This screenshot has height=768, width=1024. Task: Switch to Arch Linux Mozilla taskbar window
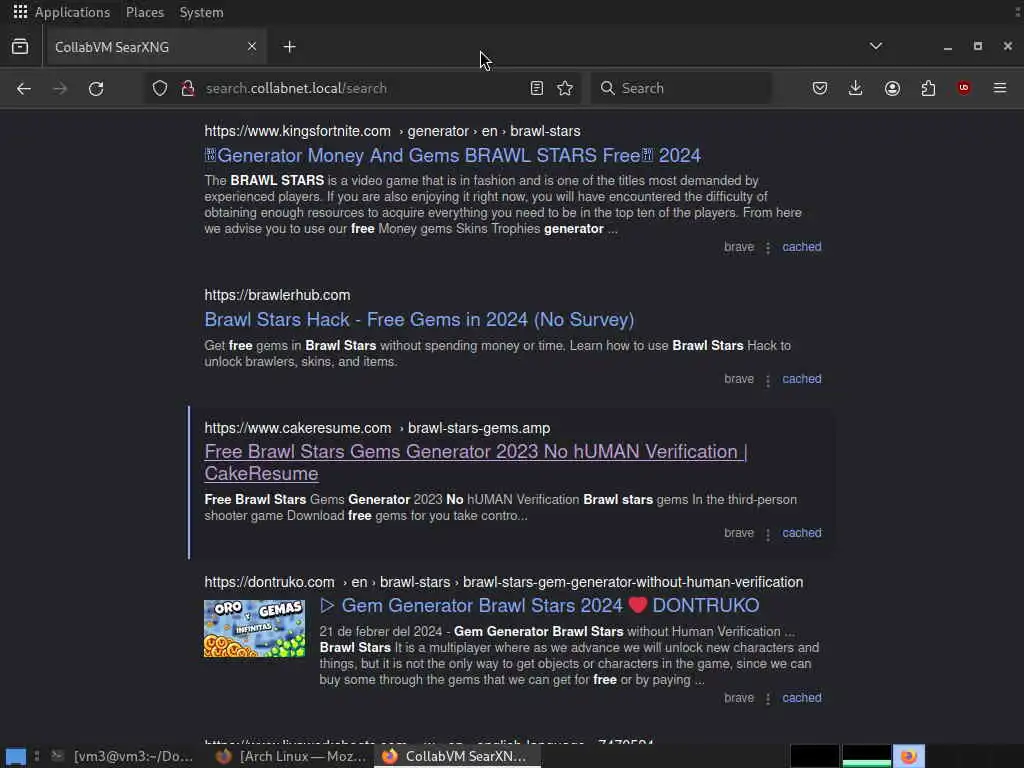(x=291, y=756)
